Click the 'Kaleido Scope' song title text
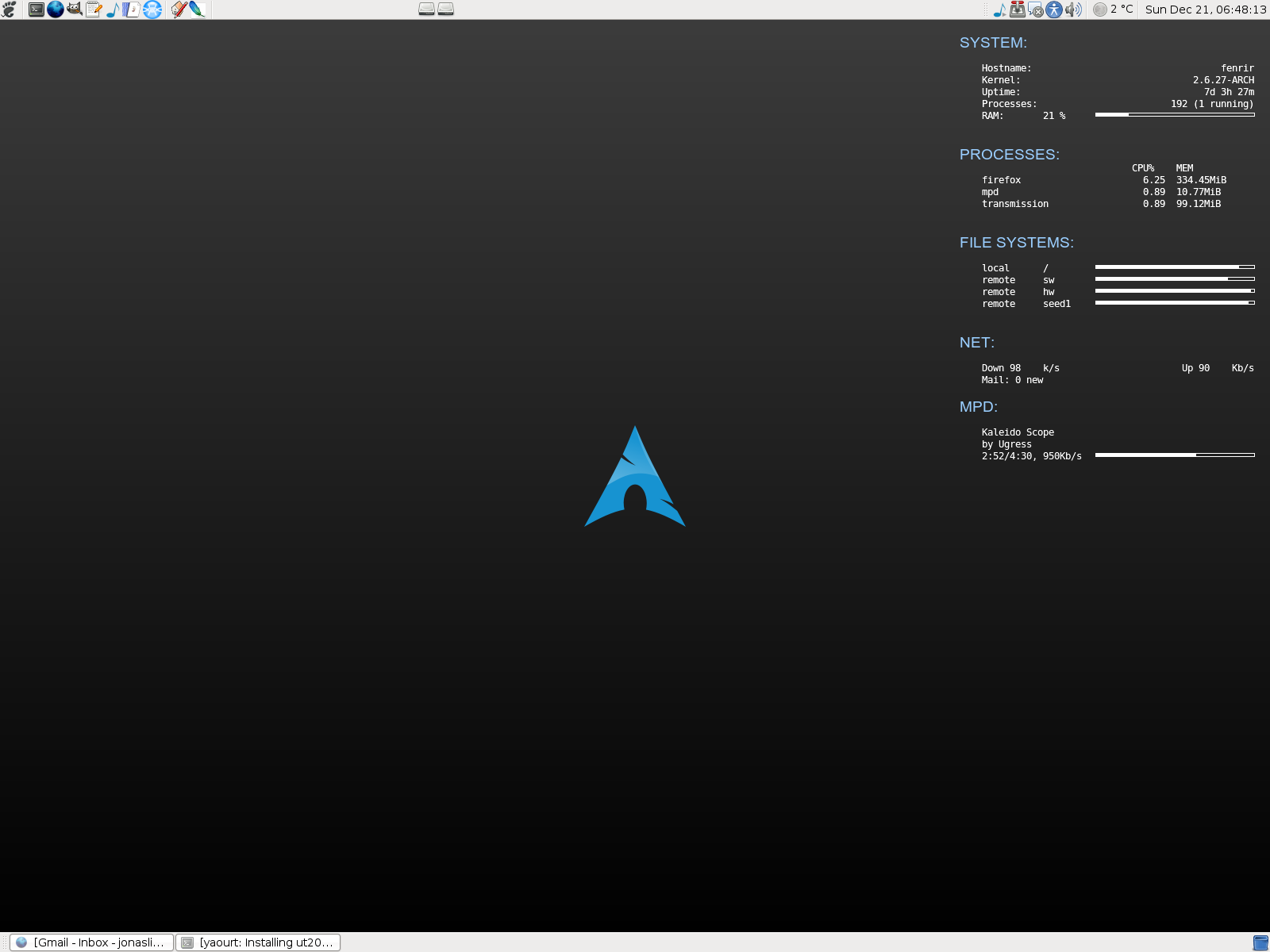The width and height of the screenshot is (1270, 952). 1018,432
